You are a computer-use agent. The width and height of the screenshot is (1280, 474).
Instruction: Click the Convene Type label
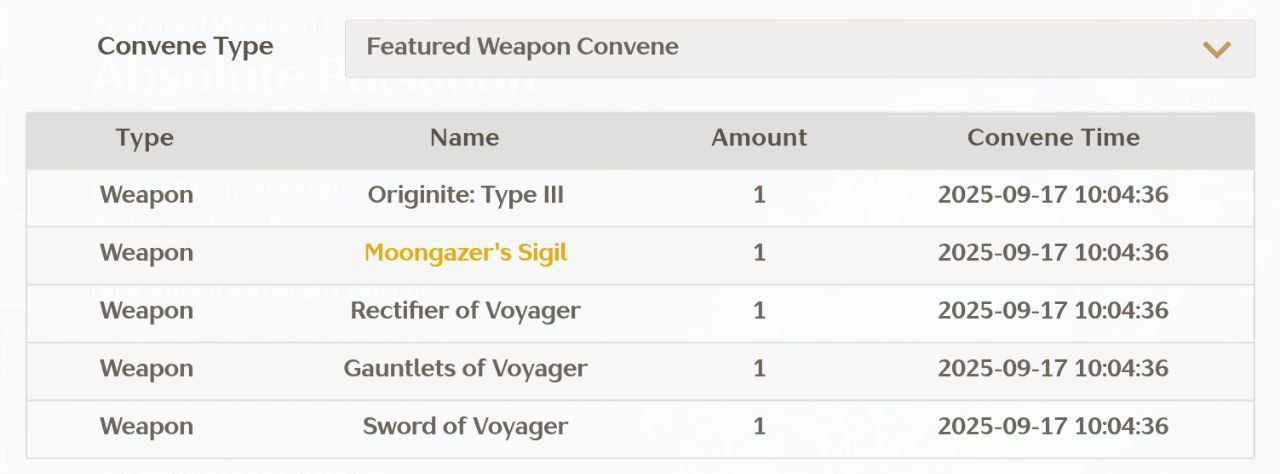coord(185,47)
